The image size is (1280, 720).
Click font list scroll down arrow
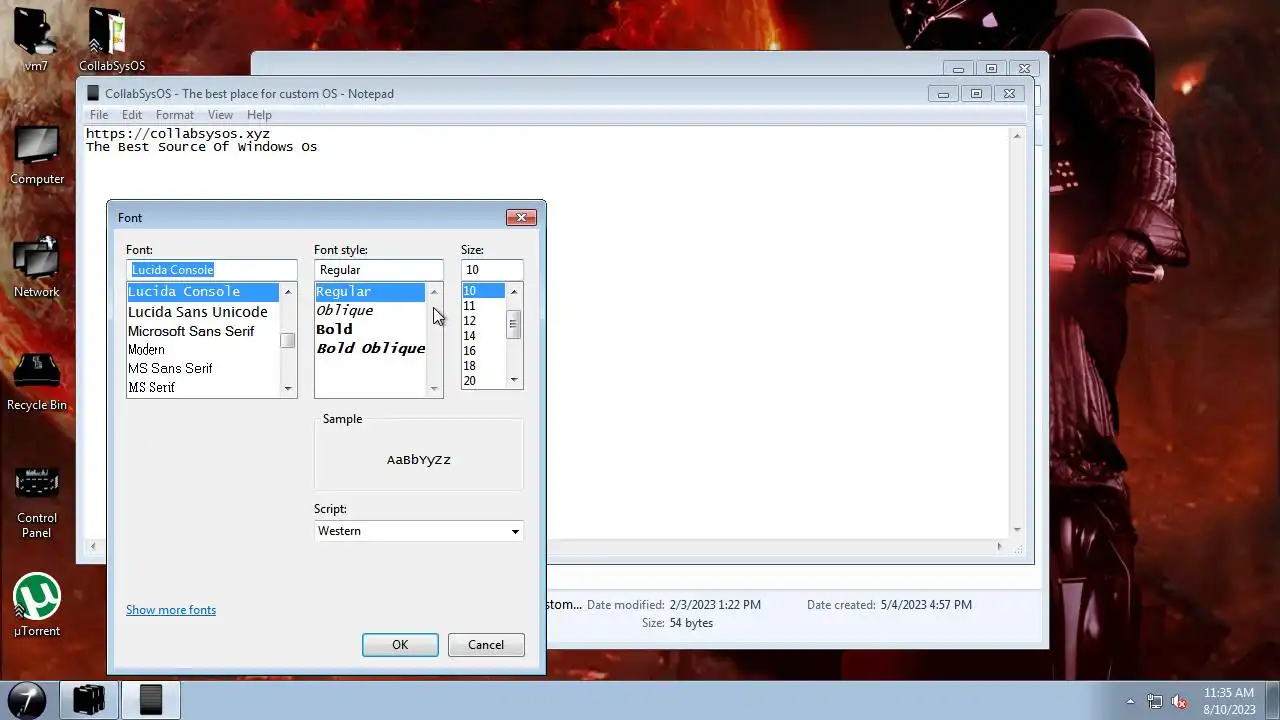coord(288,388)
